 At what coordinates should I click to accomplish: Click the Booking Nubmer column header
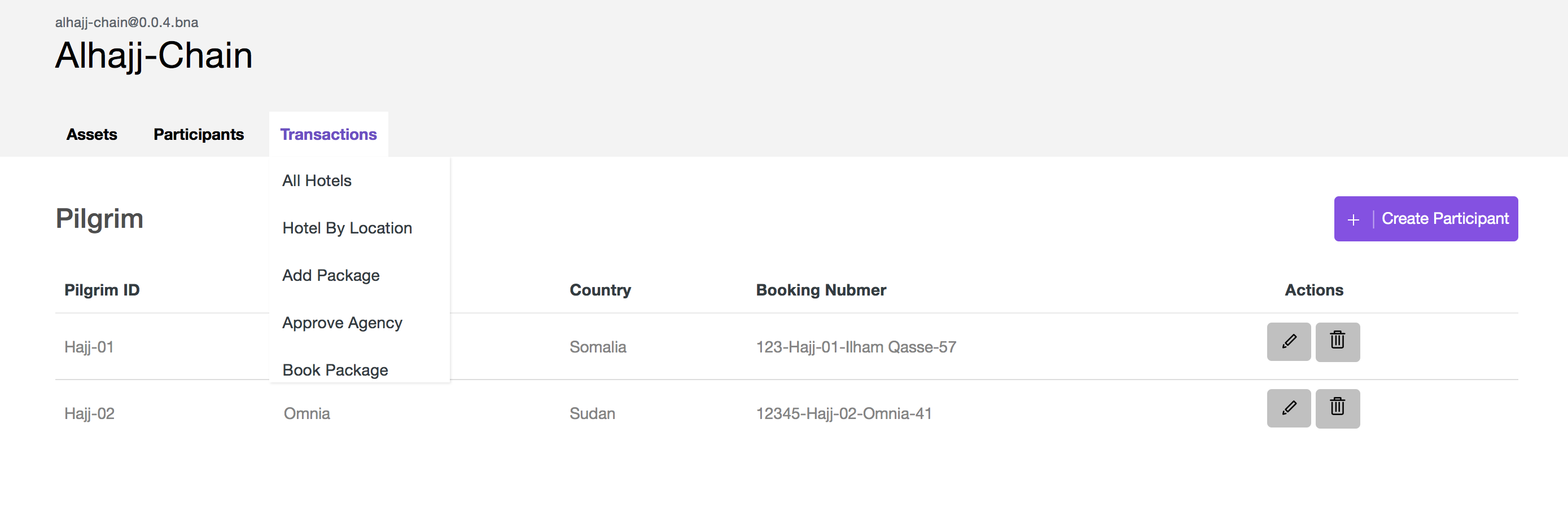coord(821,290)
